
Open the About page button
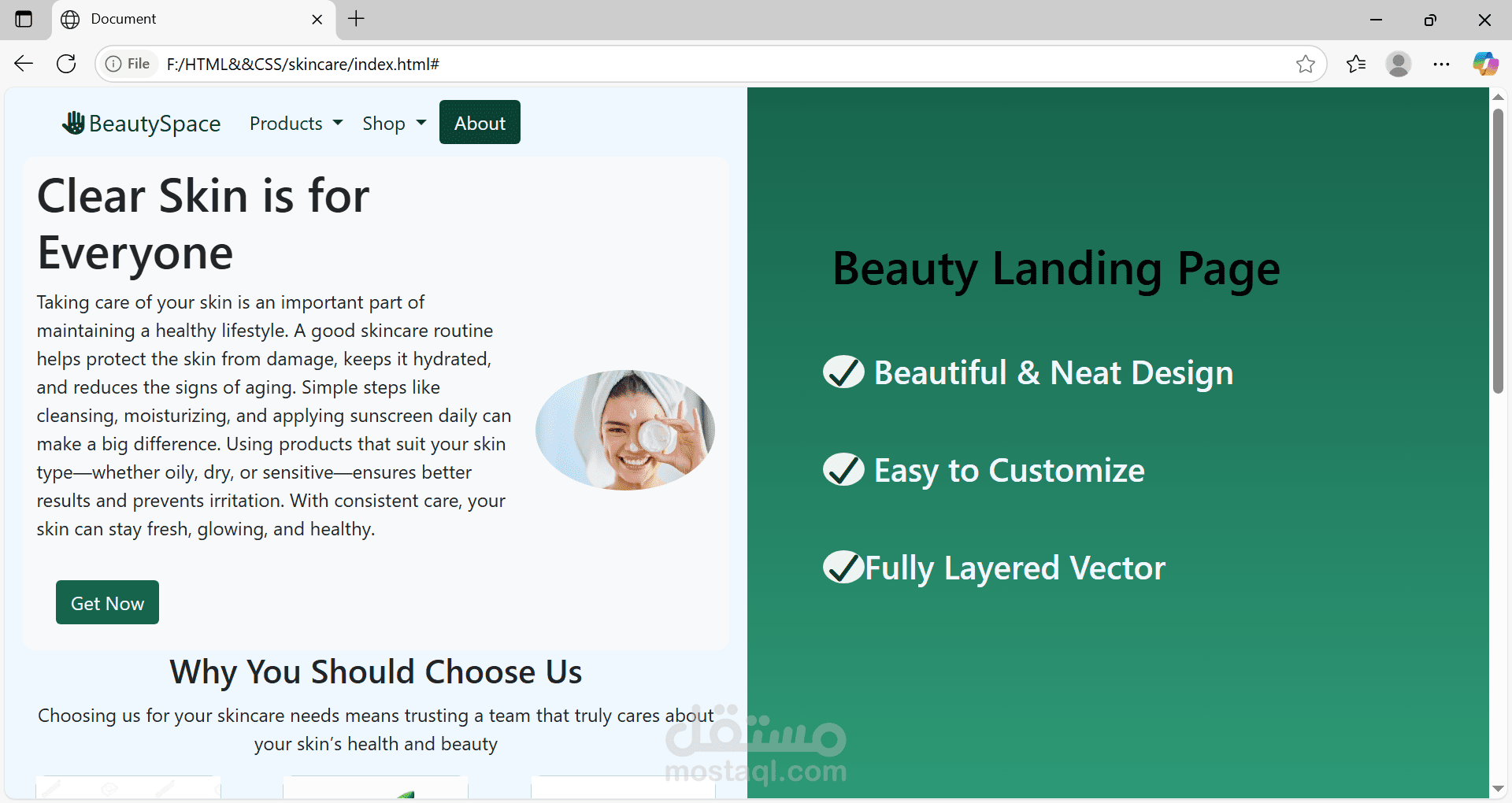[x=480, y=122]
